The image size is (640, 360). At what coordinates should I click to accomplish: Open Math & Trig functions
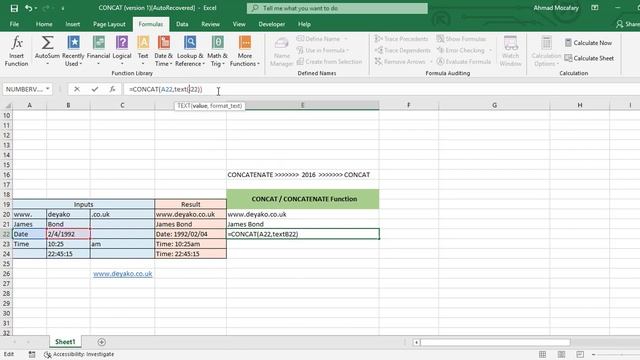[x=217, y=51]
